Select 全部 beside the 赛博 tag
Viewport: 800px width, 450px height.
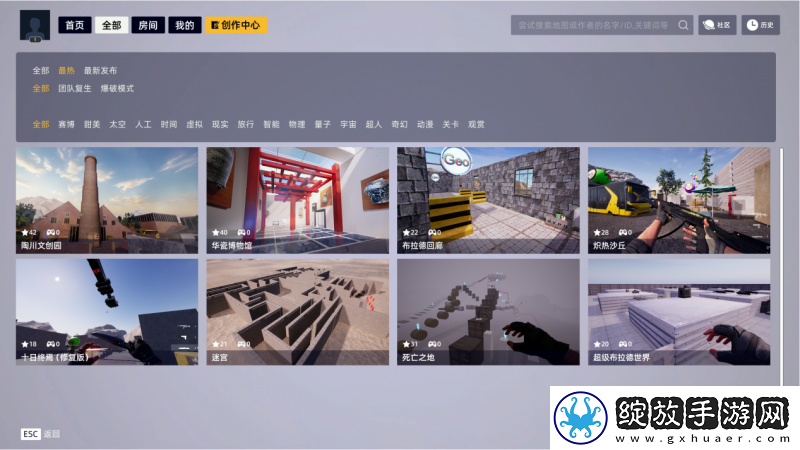[x=41, y=124]
